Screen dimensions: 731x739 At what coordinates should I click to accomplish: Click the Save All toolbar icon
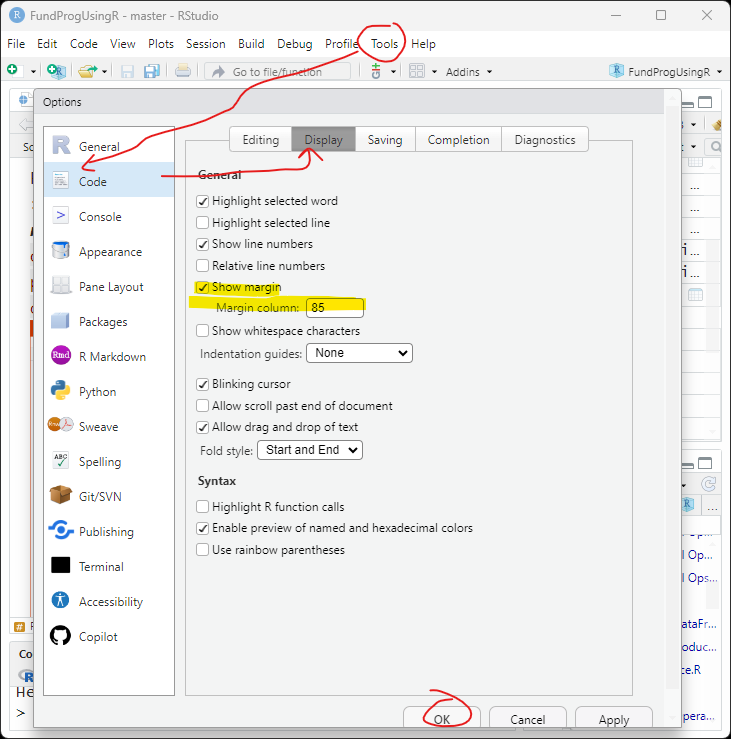(152, 71)
